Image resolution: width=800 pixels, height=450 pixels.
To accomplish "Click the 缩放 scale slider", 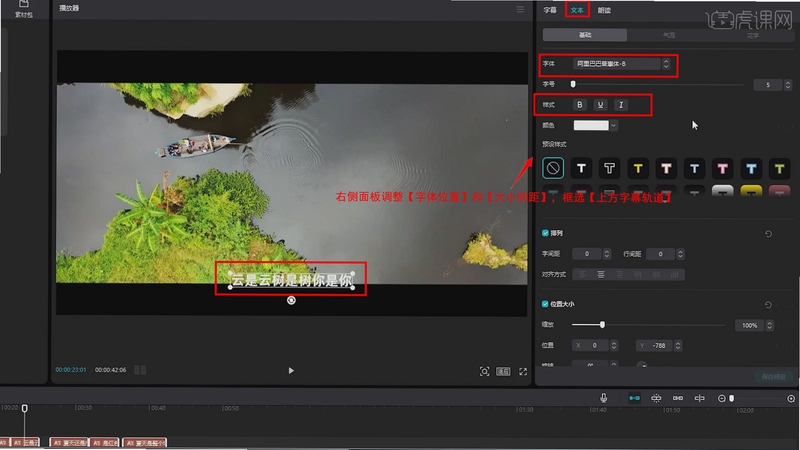I will 648,324.
